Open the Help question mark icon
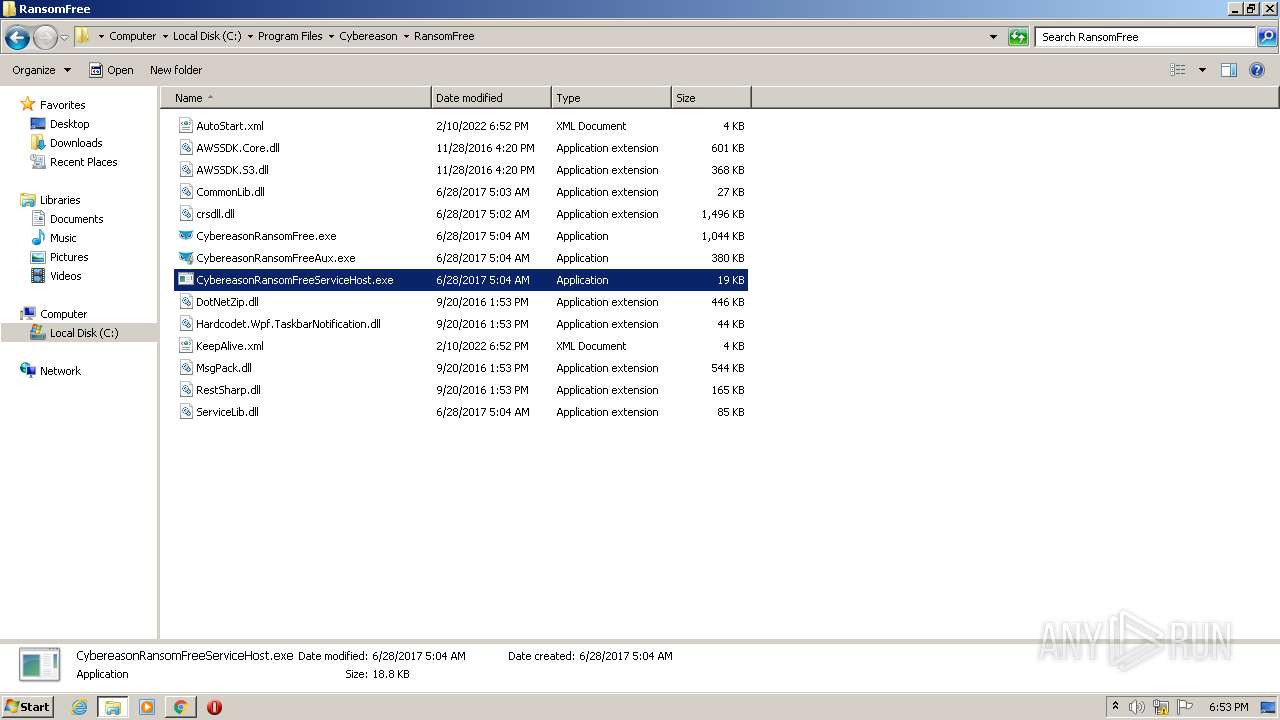1280x720 pixels. coord(1257,70)
